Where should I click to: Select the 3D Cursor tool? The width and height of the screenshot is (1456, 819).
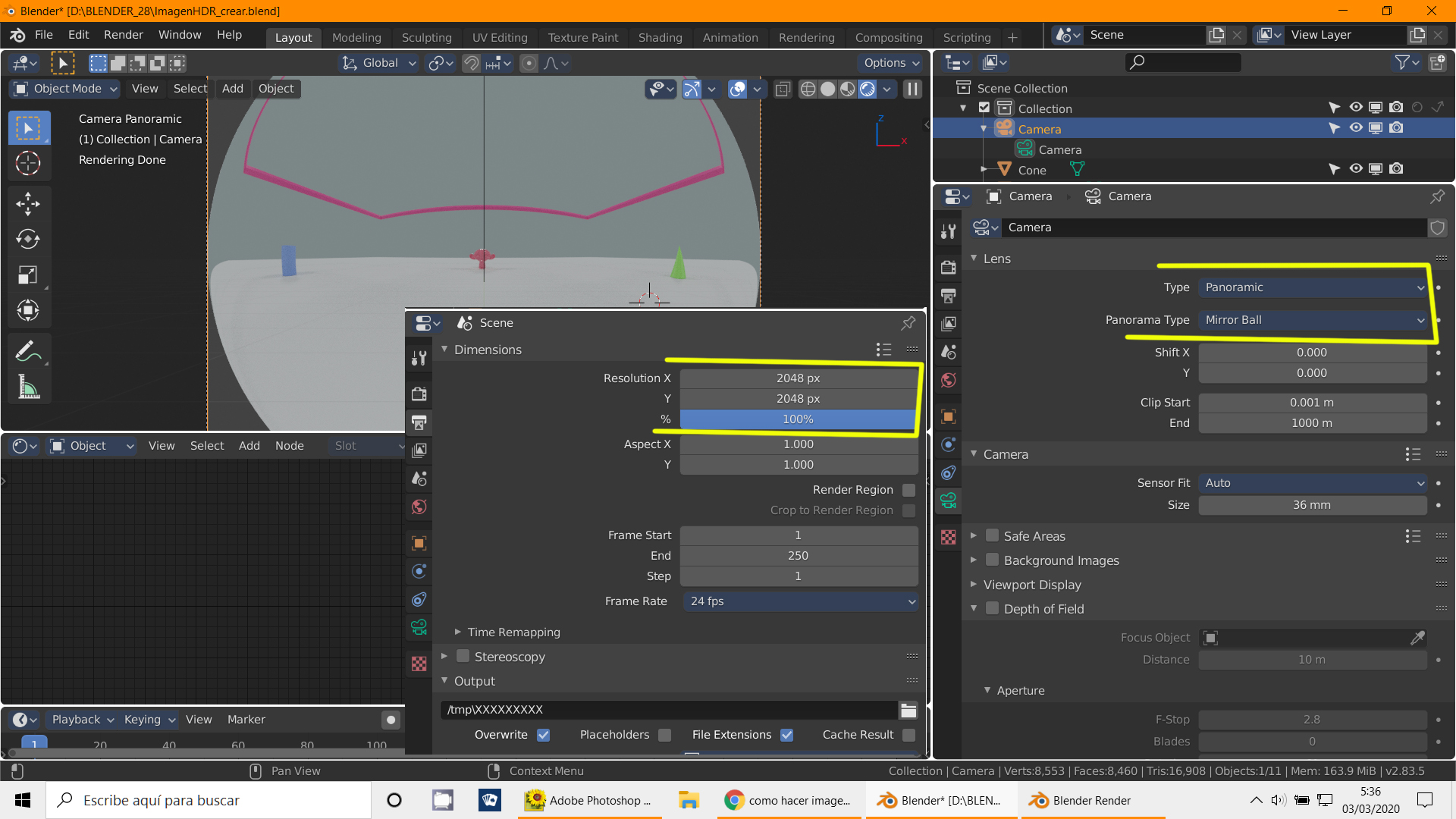coord(28,163)
